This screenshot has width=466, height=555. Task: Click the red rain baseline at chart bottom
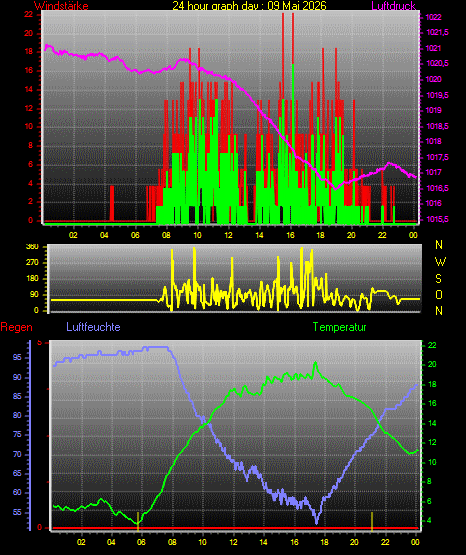tap(235, 528)
